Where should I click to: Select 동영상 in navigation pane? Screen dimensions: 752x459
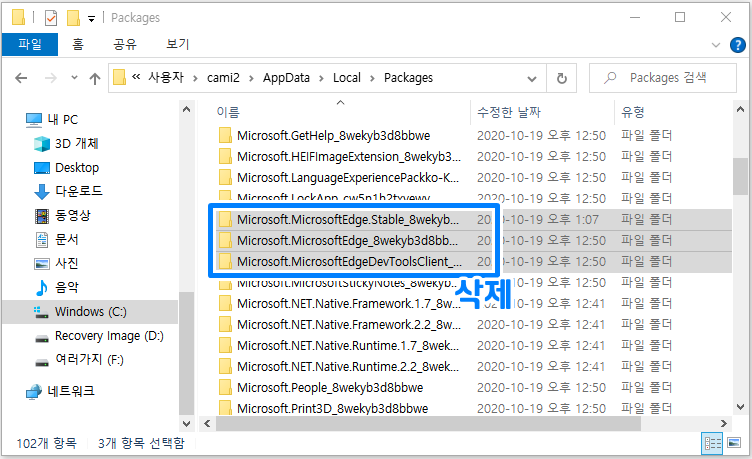pos(62,215)
